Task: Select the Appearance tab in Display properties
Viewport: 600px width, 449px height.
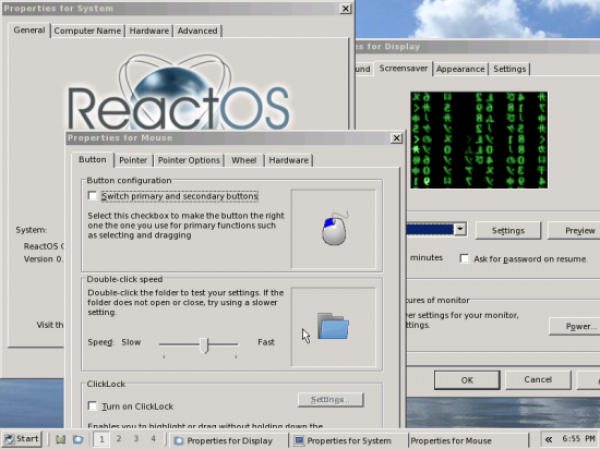Action: pyautogui.click(x=460, y=69)
